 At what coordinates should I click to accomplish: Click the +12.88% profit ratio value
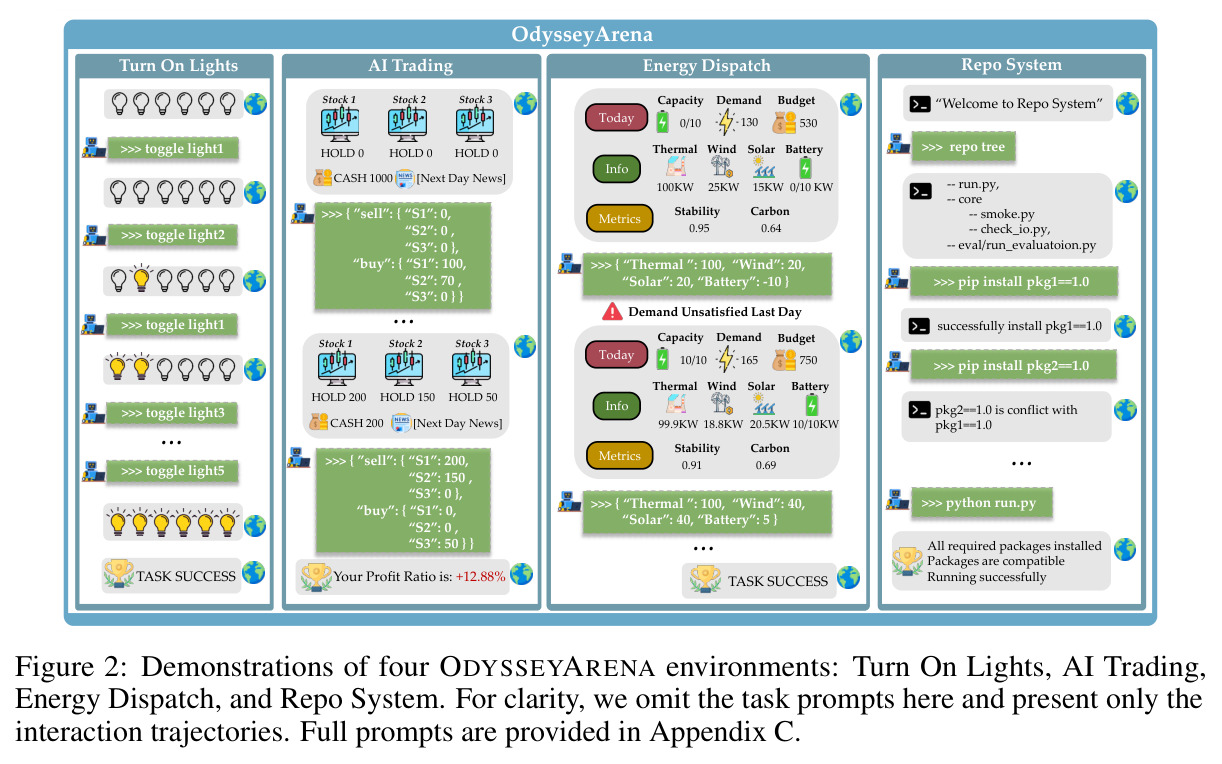point(481,576)
